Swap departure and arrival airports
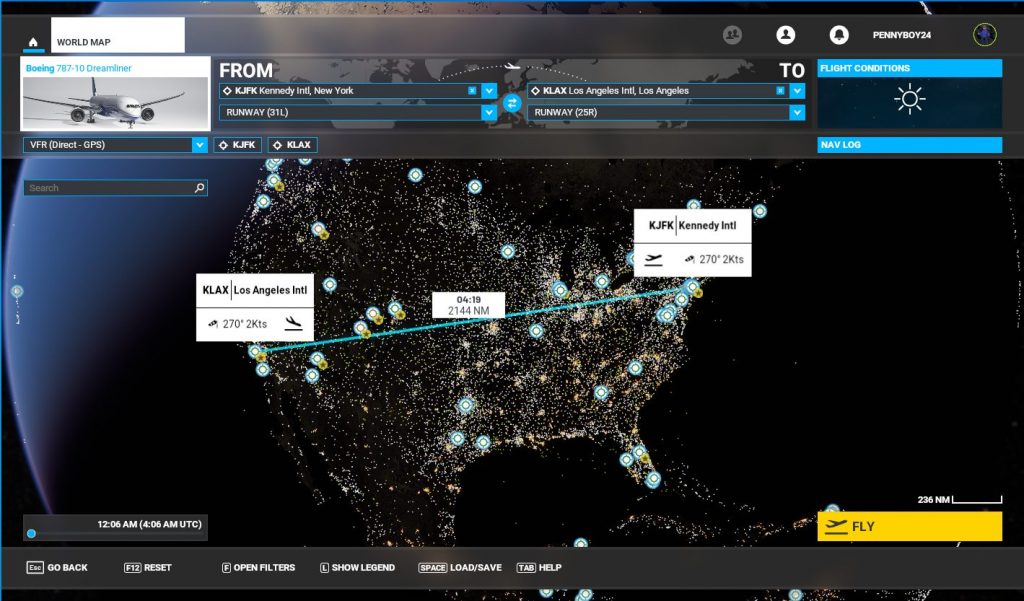 click(512, 103)
